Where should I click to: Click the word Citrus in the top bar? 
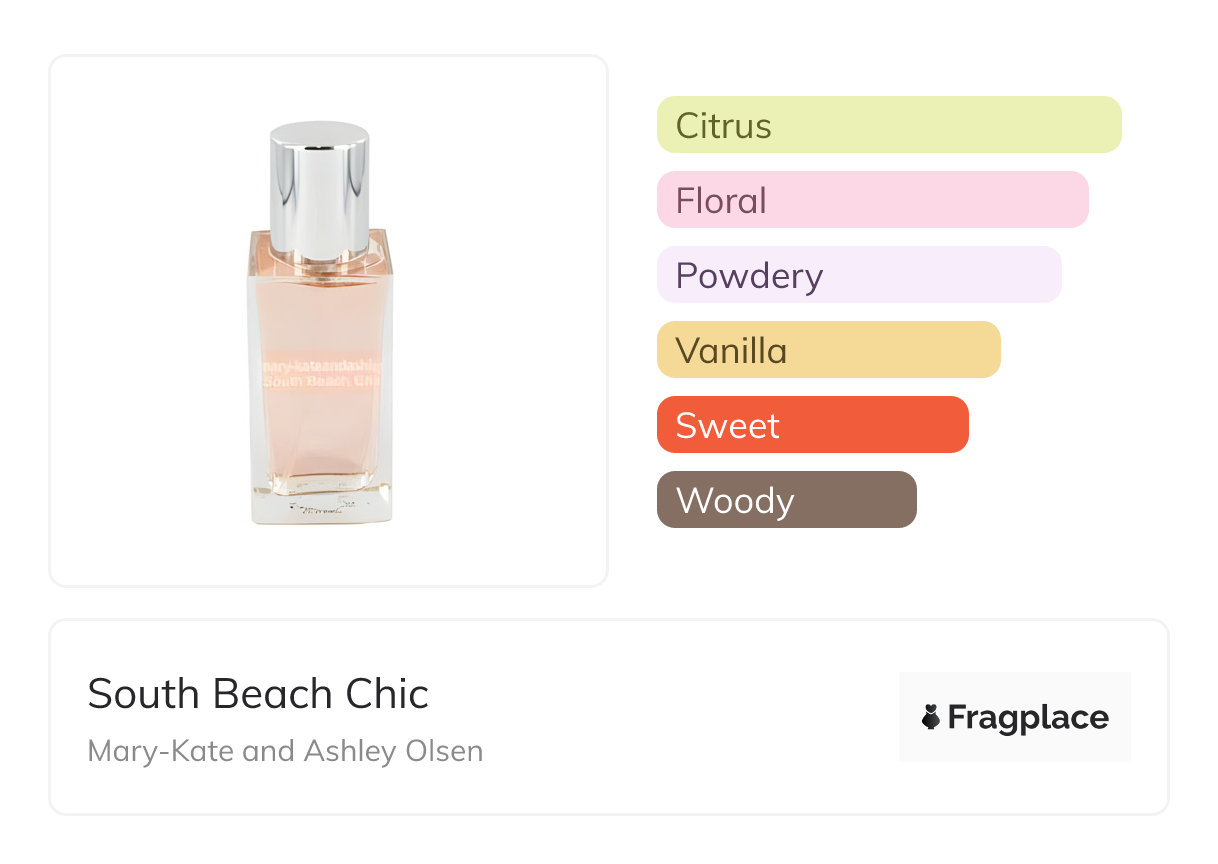pos(723,126)
